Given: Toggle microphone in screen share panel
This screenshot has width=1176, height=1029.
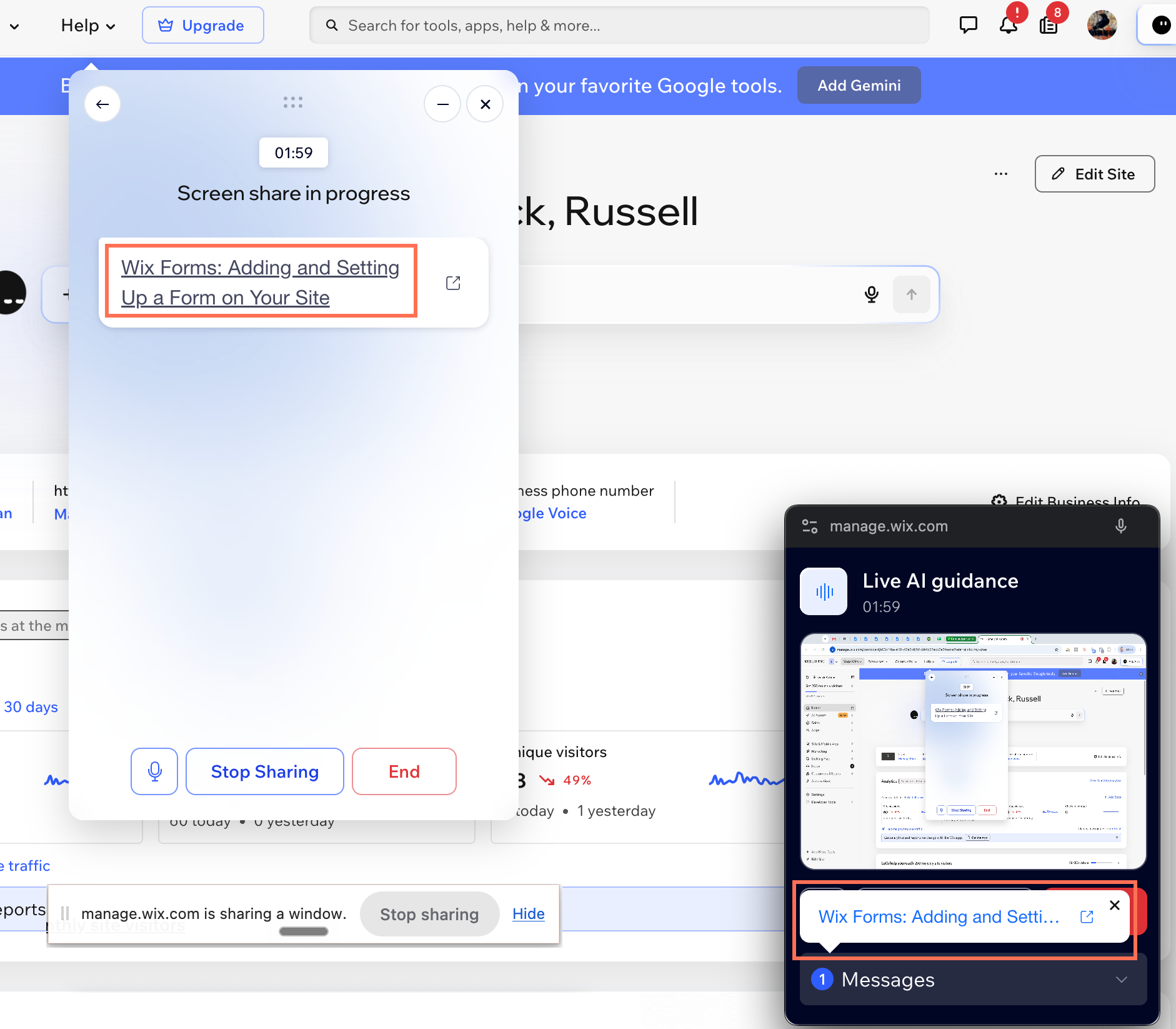Looking at the screenshot, I should click(x=154, y=771).
